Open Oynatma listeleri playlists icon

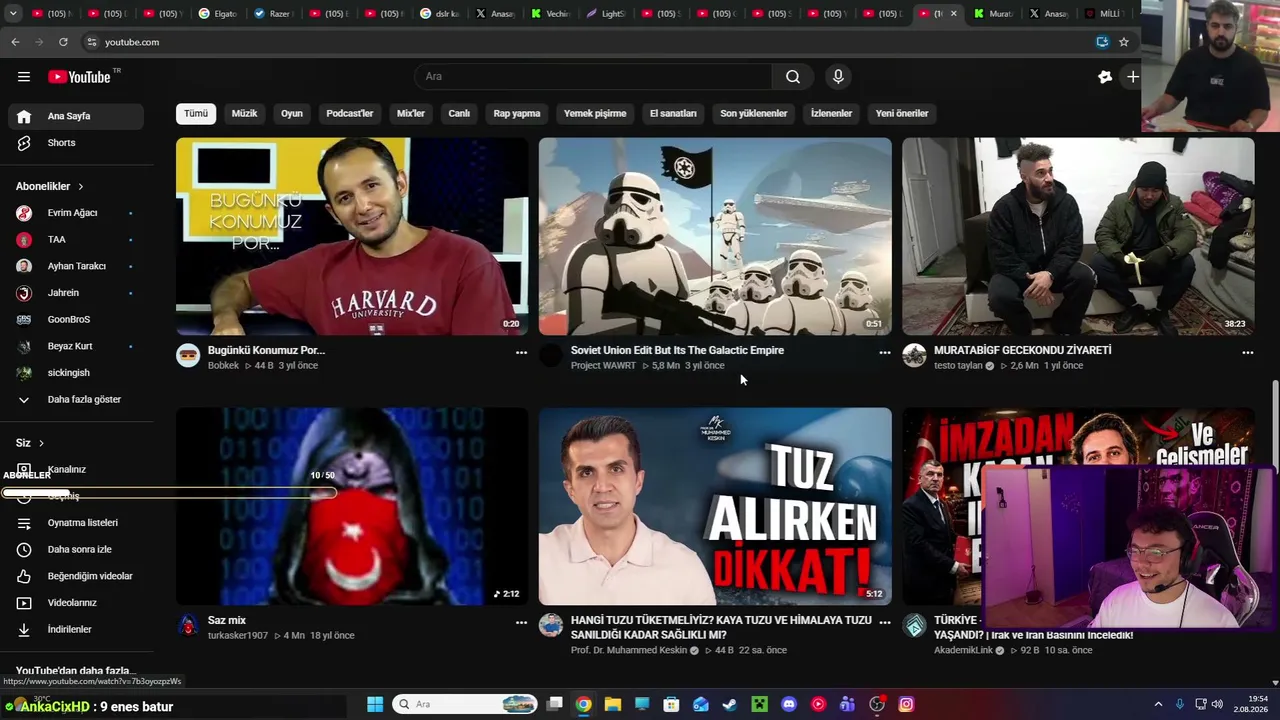(25, 523)
